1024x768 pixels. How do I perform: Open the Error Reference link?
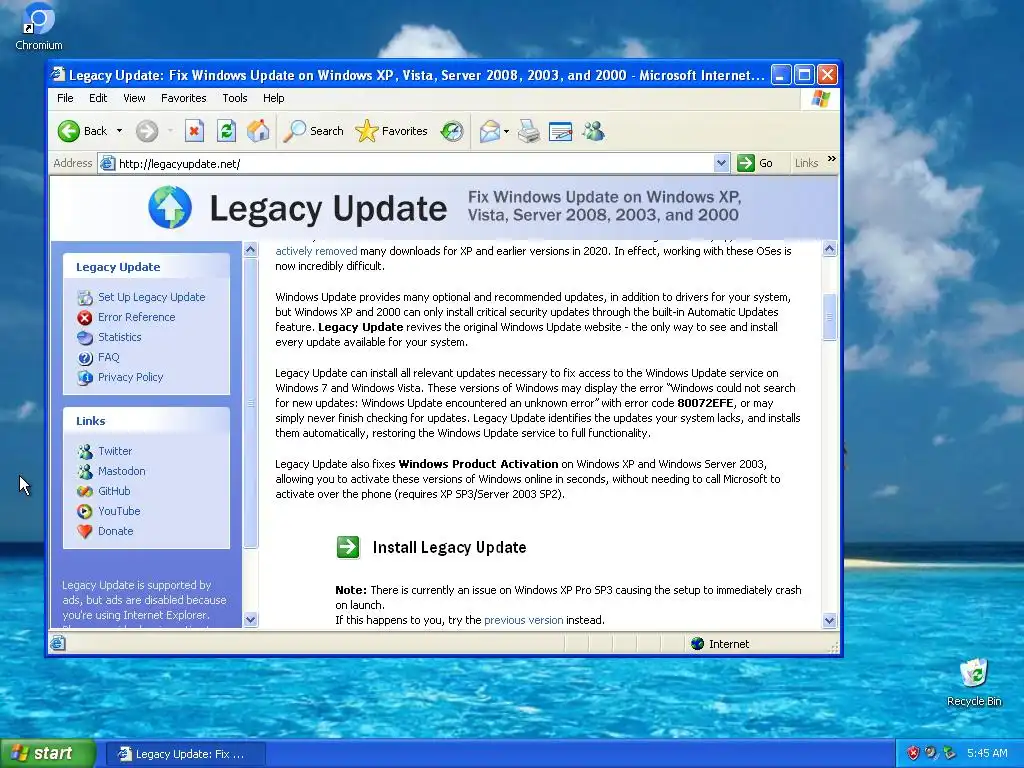pyautogui.click(x=136, y=317)
